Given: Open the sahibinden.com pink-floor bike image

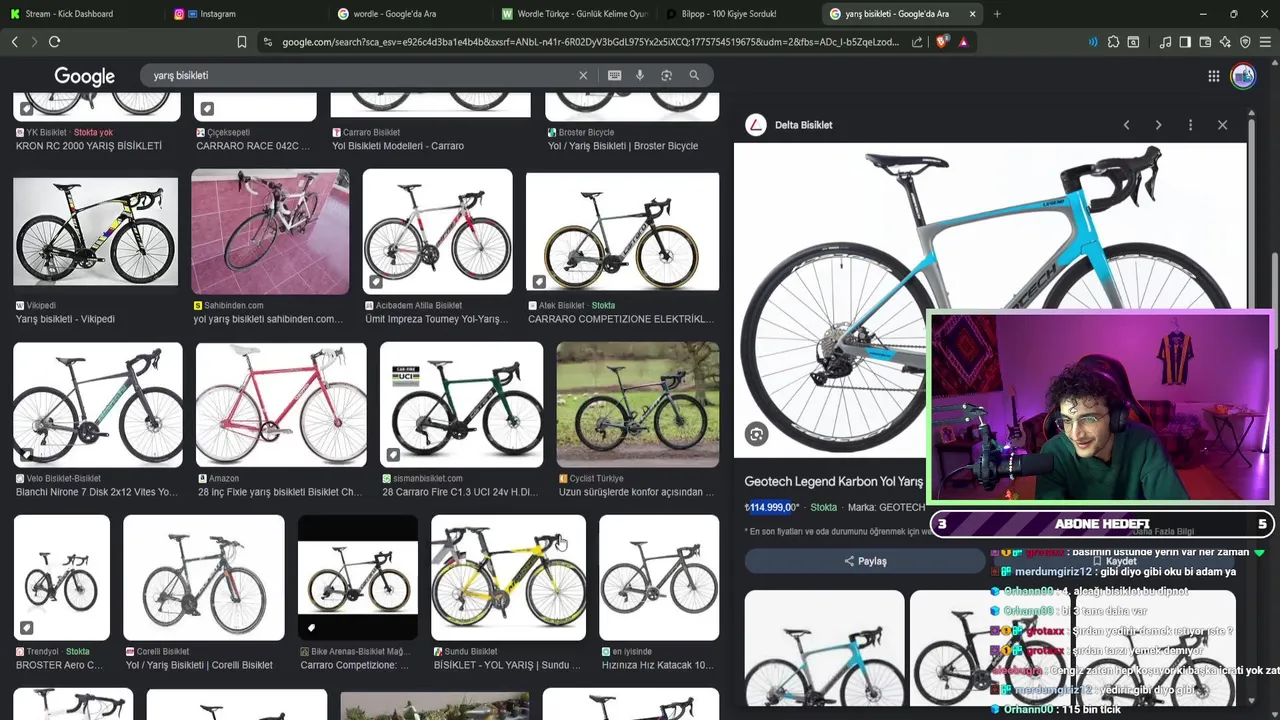Looking at the screenshot, I should (x=270, y=231).
